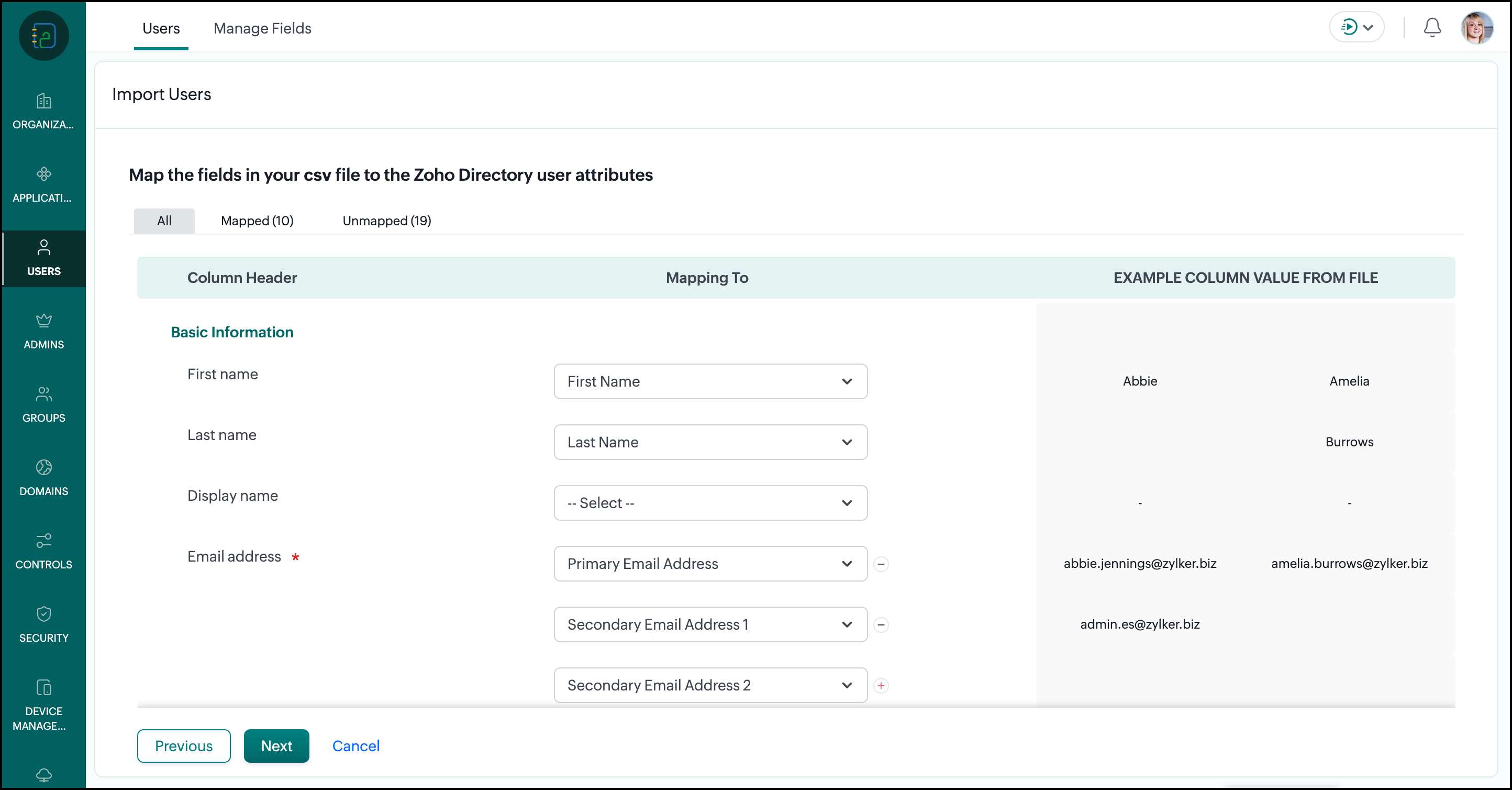This screenshot has width=1512, height=790.
Task: Expand the First Name mapping dropdown
Action: [x=710, y=381]
